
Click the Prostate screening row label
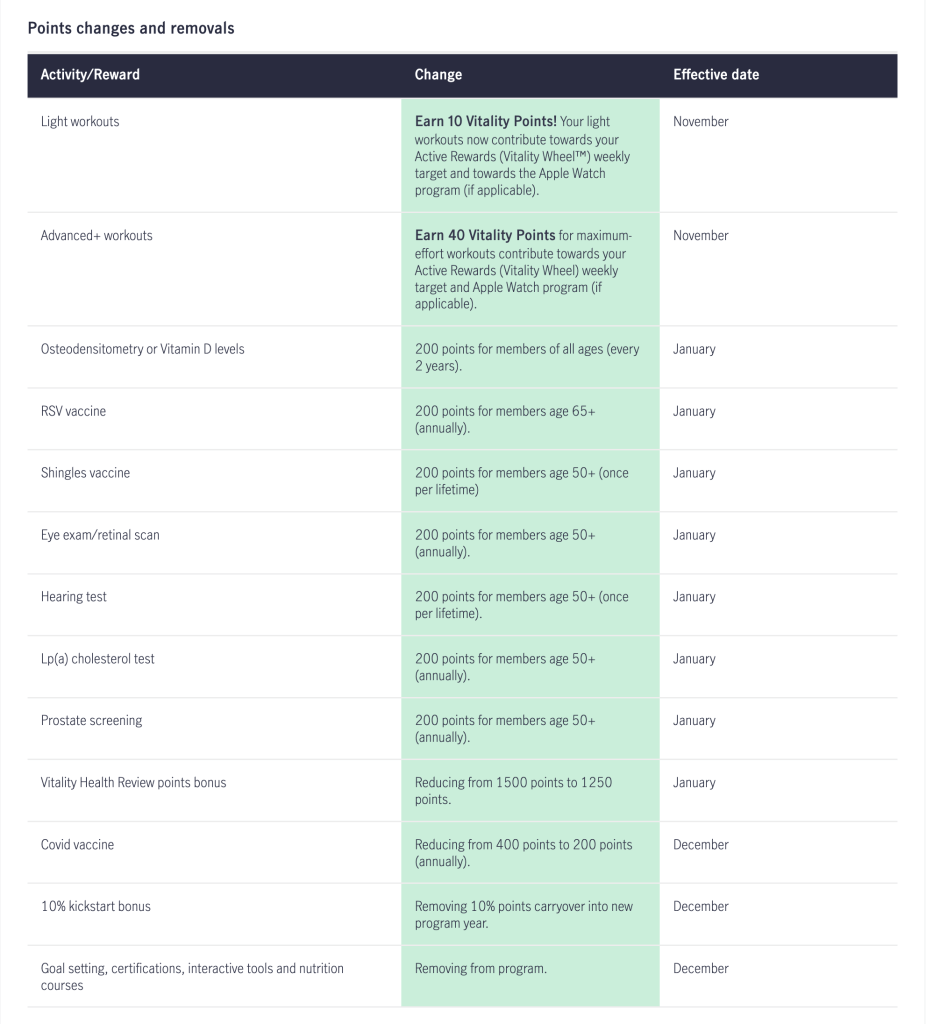pos(91,722)
